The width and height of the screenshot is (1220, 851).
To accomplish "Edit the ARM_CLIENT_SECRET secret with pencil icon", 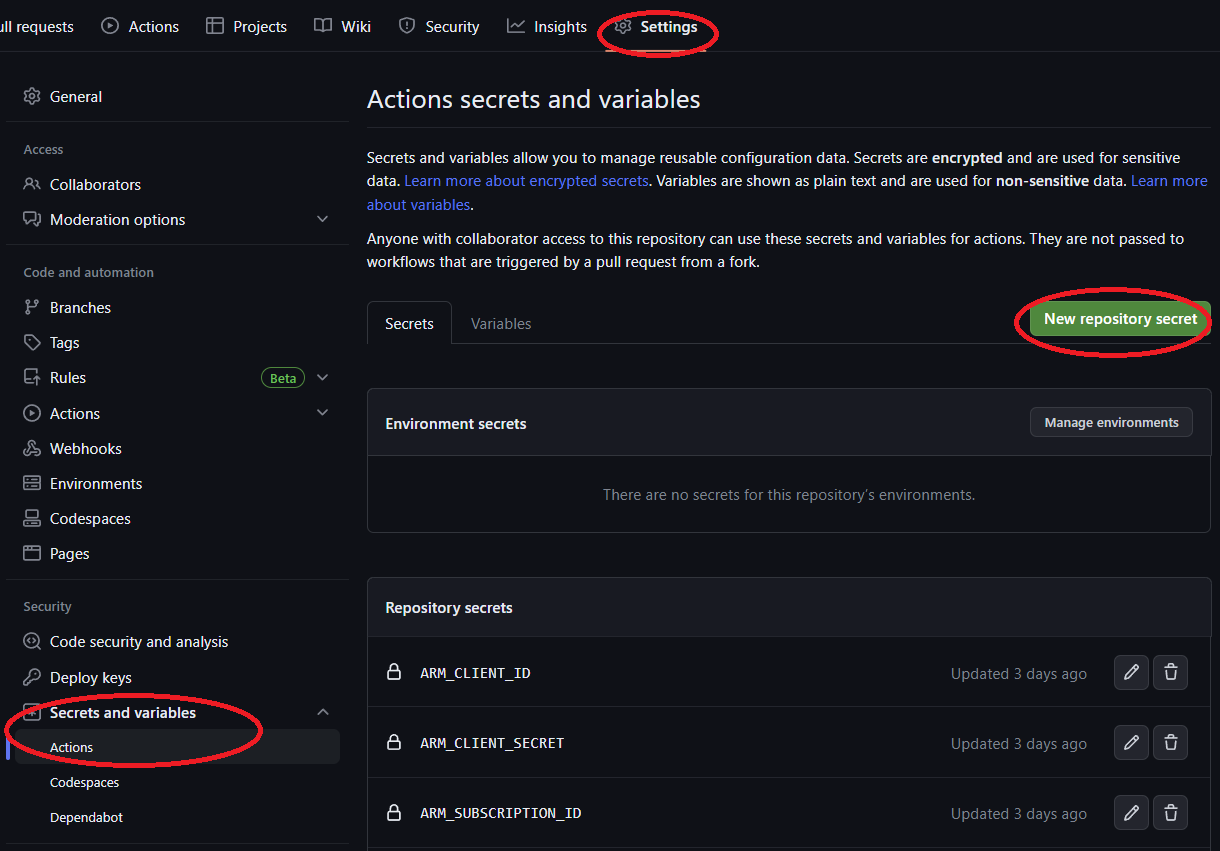I will pos(1131,742).
